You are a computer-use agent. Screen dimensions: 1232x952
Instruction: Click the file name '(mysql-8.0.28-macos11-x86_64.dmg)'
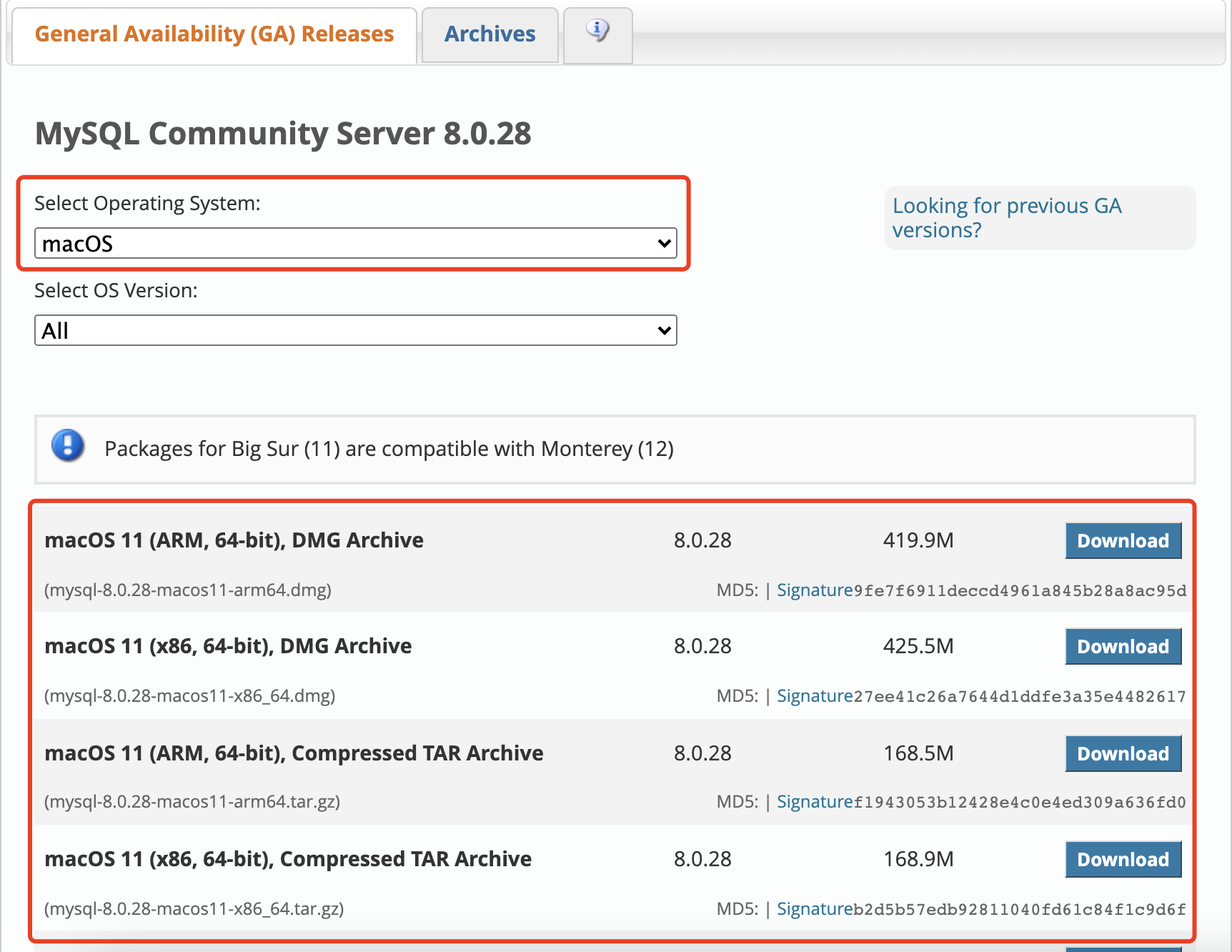click(190, 696)
